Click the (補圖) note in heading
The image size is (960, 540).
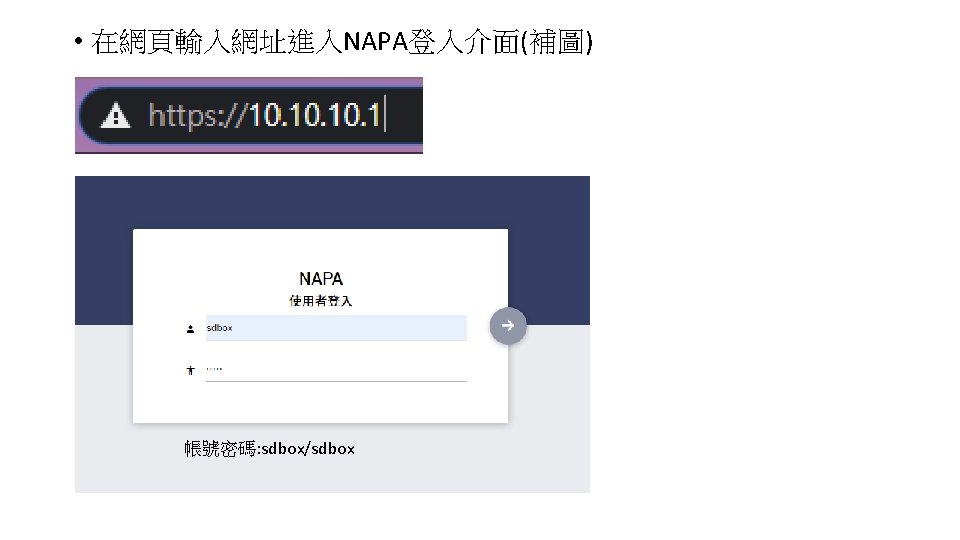tap(557, 42)
